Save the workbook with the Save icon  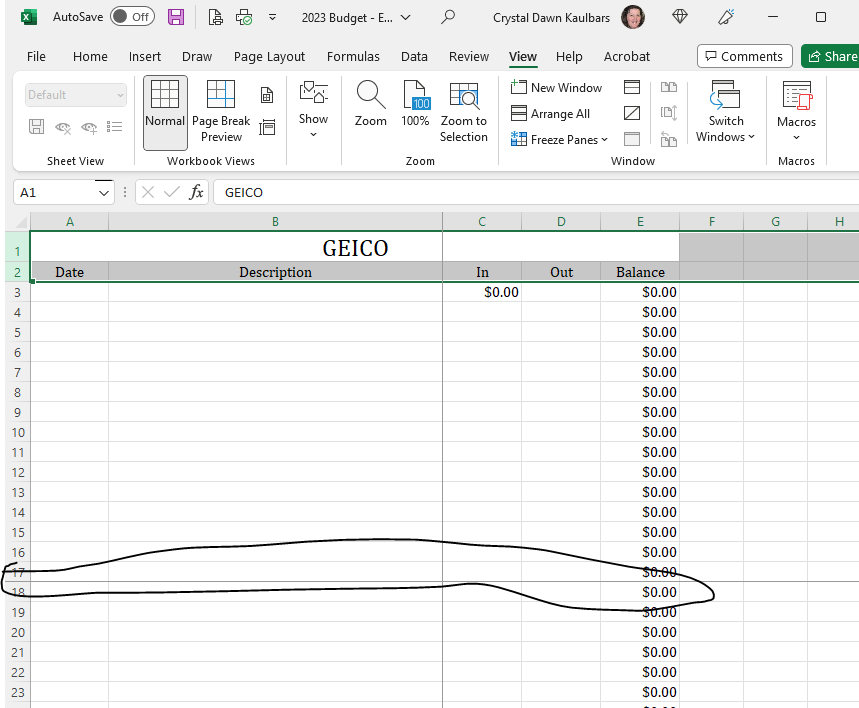[x=176, y=18]
